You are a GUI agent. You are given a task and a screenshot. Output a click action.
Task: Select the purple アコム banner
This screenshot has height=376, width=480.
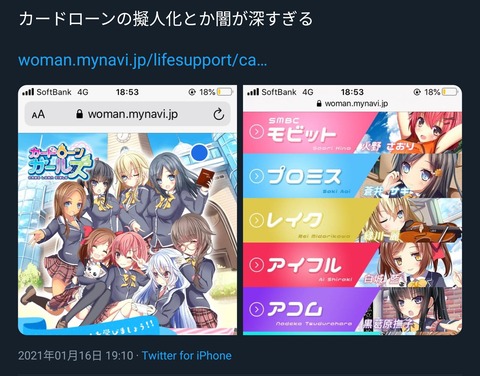352,310
